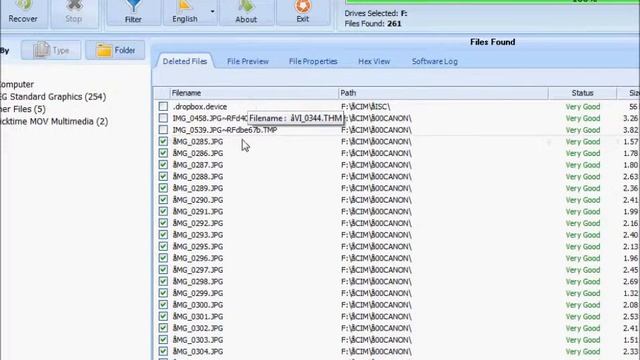The height and width of the screenshot is (360, 640).
Task: Uncheck the MG_0298.JPG checkbox
Action: coord(163,282)
